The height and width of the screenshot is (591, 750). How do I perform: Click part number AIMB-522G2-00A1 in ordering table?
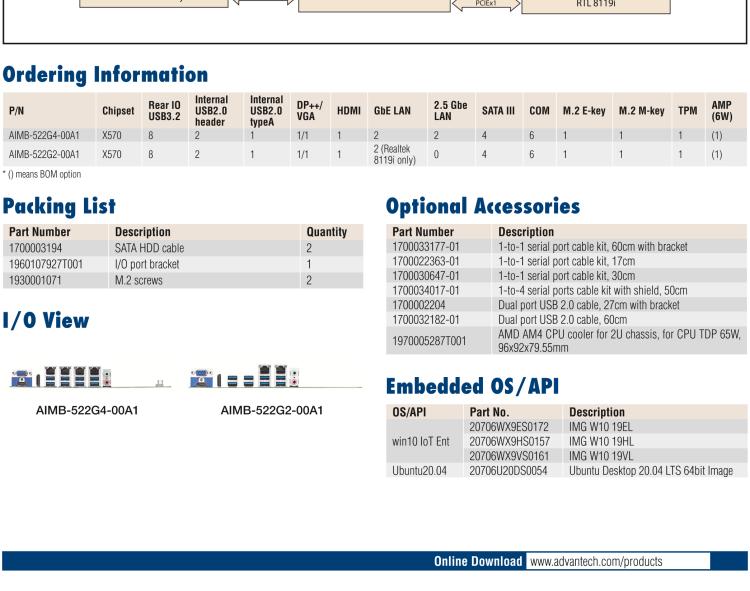(44, 155)
